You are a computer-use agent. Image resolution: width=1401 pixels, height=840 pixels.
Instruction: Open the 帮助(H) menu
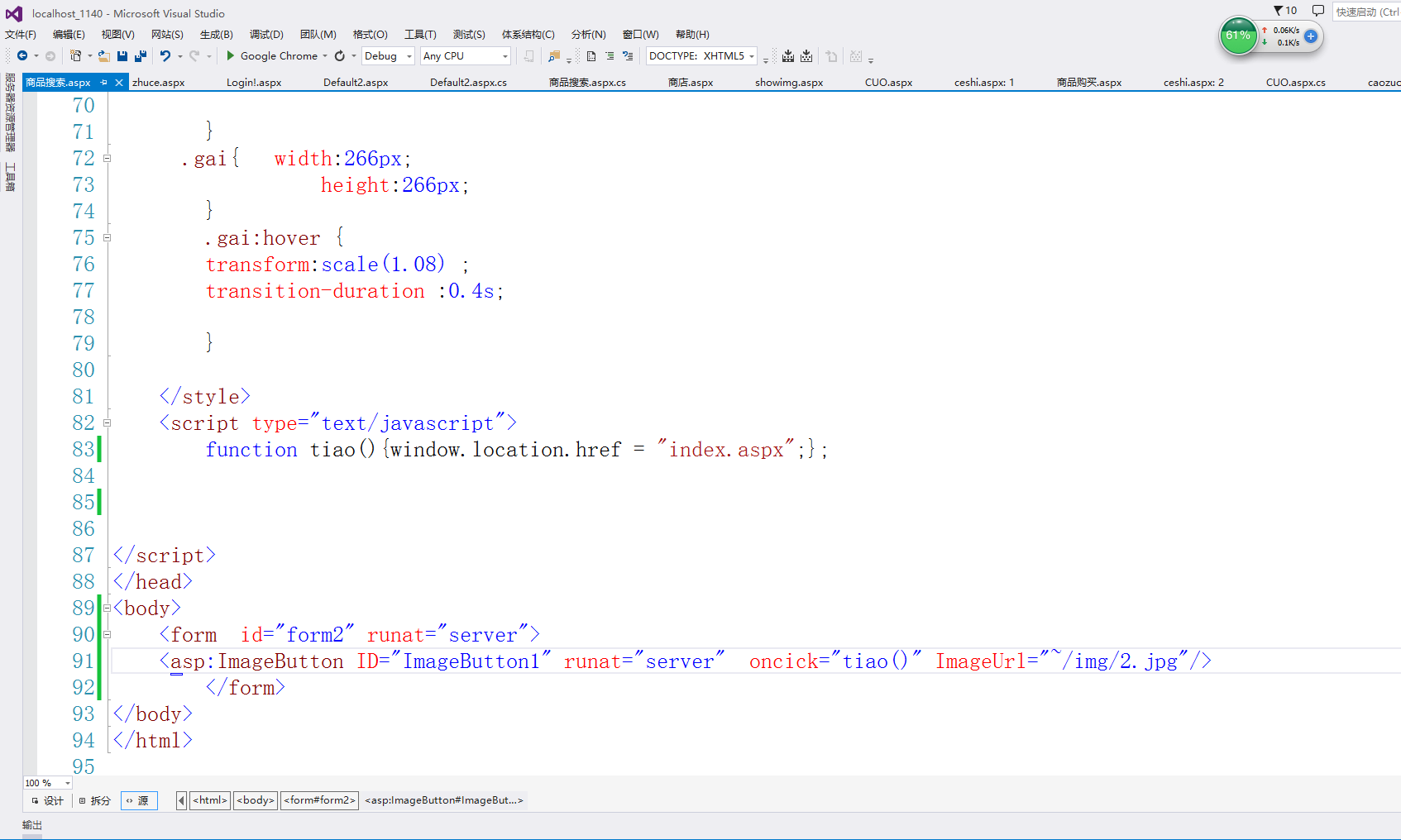(692, 35)
